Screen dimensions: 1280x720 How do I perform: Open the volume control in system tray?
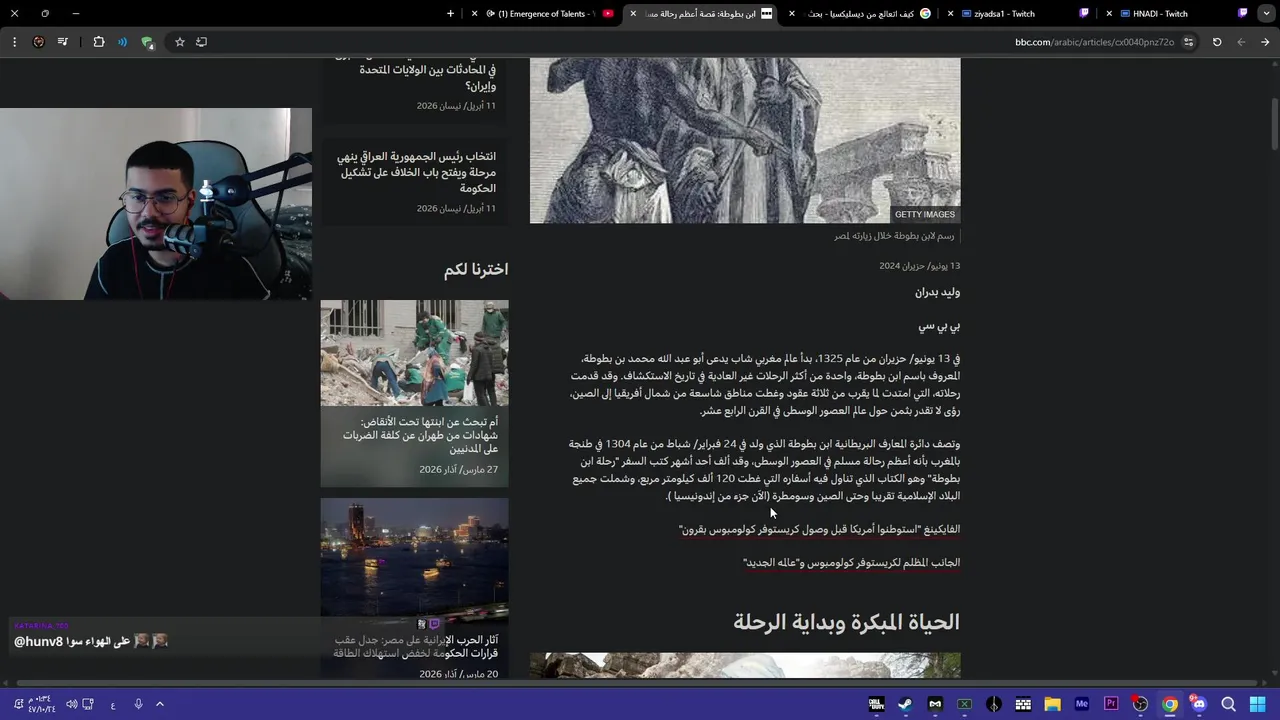(x=72, y=704)
